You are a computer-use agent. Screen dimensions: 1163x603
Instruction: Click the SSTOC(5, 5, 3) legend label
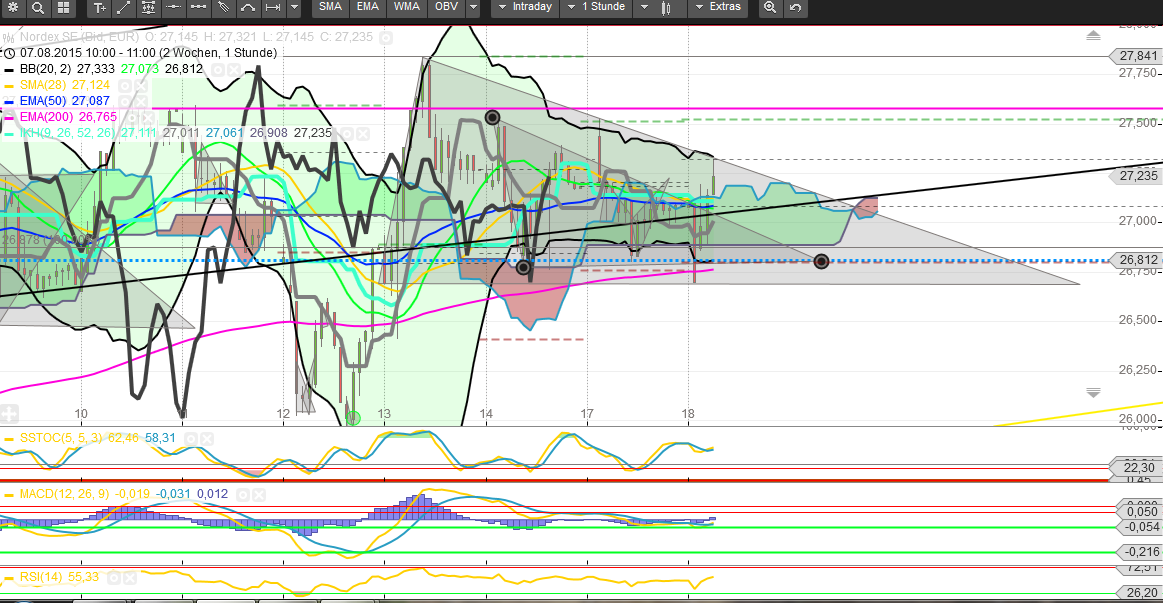coord(62,438)
